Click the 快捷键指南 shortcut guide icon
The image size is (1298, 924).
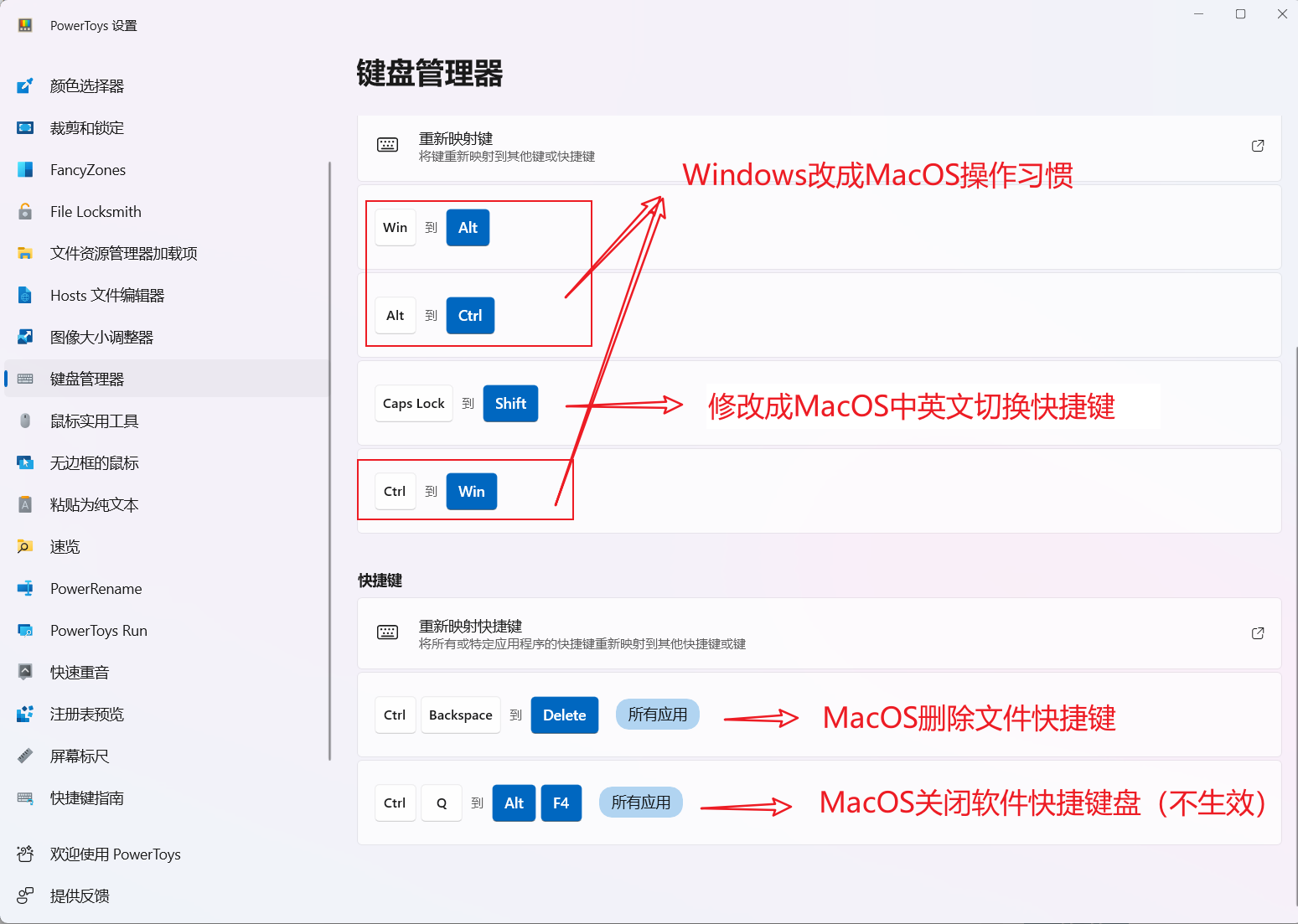pyautogui.click(x=25, y=798)
